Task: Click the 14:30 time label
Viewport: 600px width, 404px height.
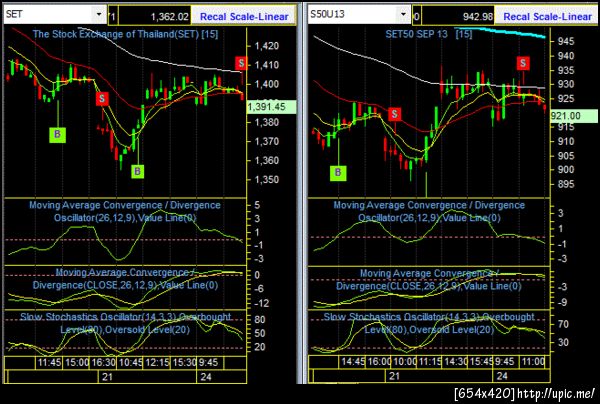Action: coord(455,362)
